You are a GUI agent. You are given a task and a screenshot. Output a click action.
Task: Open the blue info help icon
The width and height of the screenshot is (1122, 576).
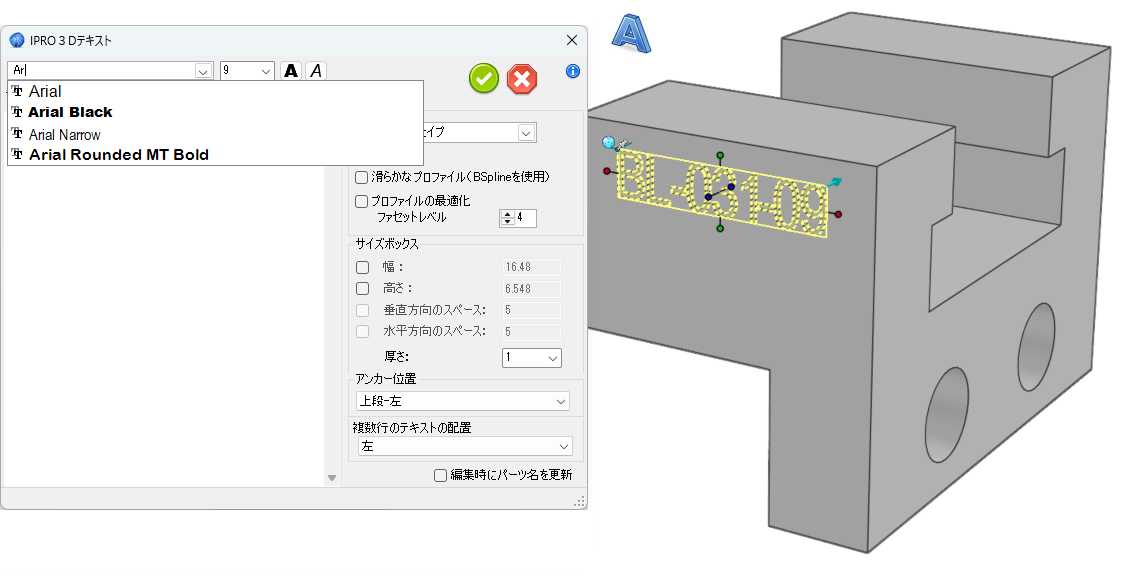[572, 72]
